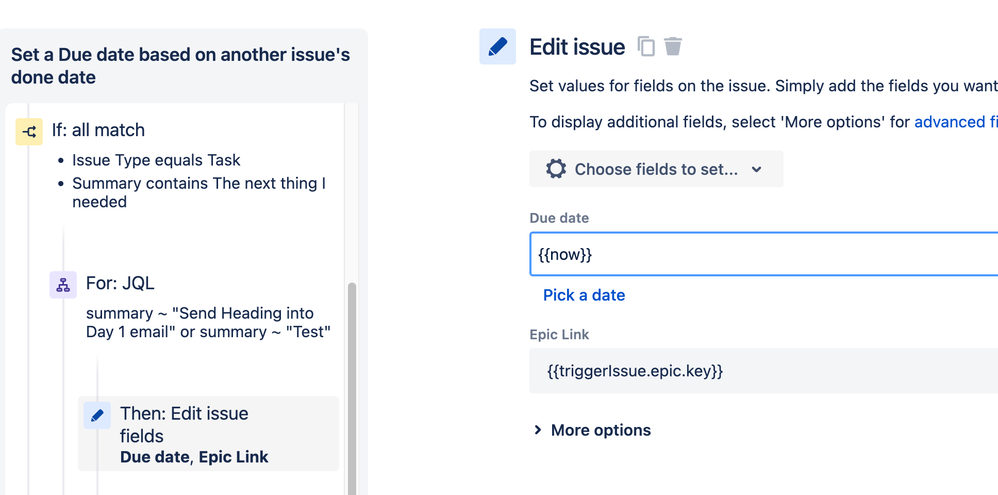Open the Choose fields to set dropdown arrow
Screen dimensions: 998x495
point(757,170)
